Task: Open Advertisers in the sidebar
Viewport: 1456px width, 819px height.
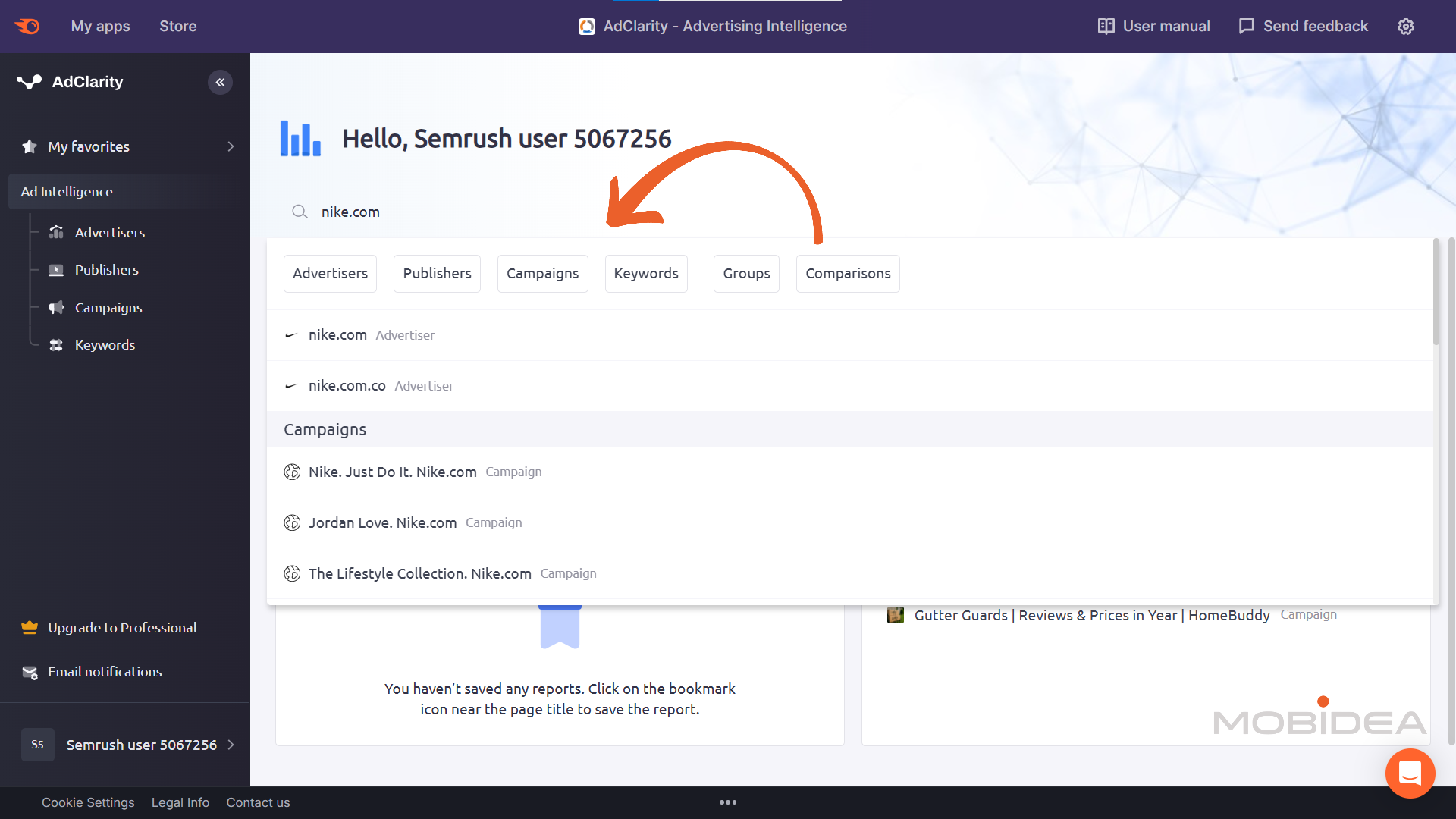Action: pos(110,233)
